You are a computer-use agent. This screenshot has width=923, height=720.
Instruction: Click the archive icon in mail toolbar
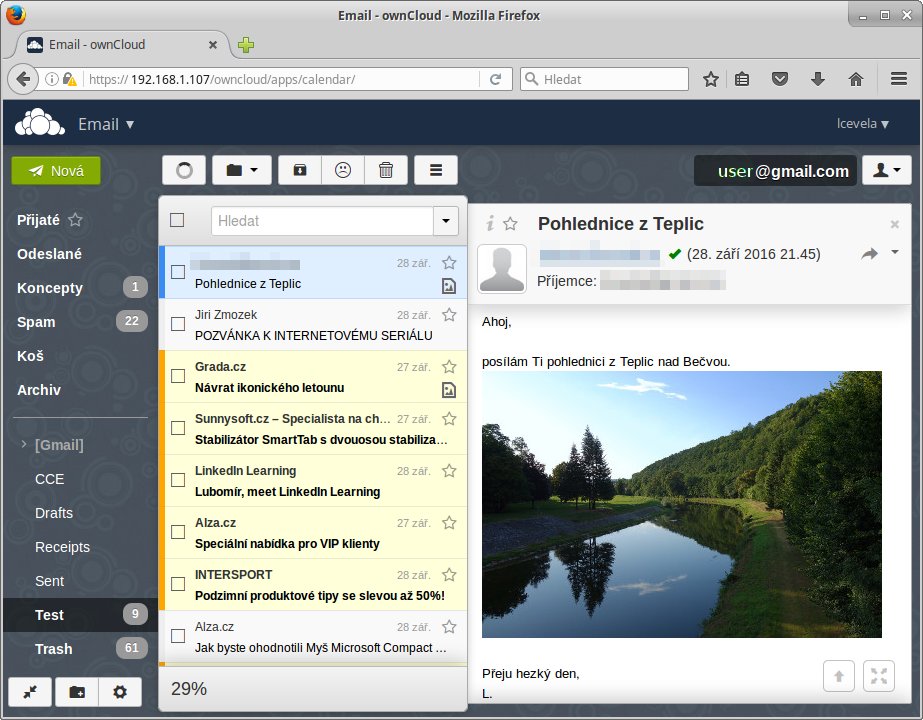point(299,170)
